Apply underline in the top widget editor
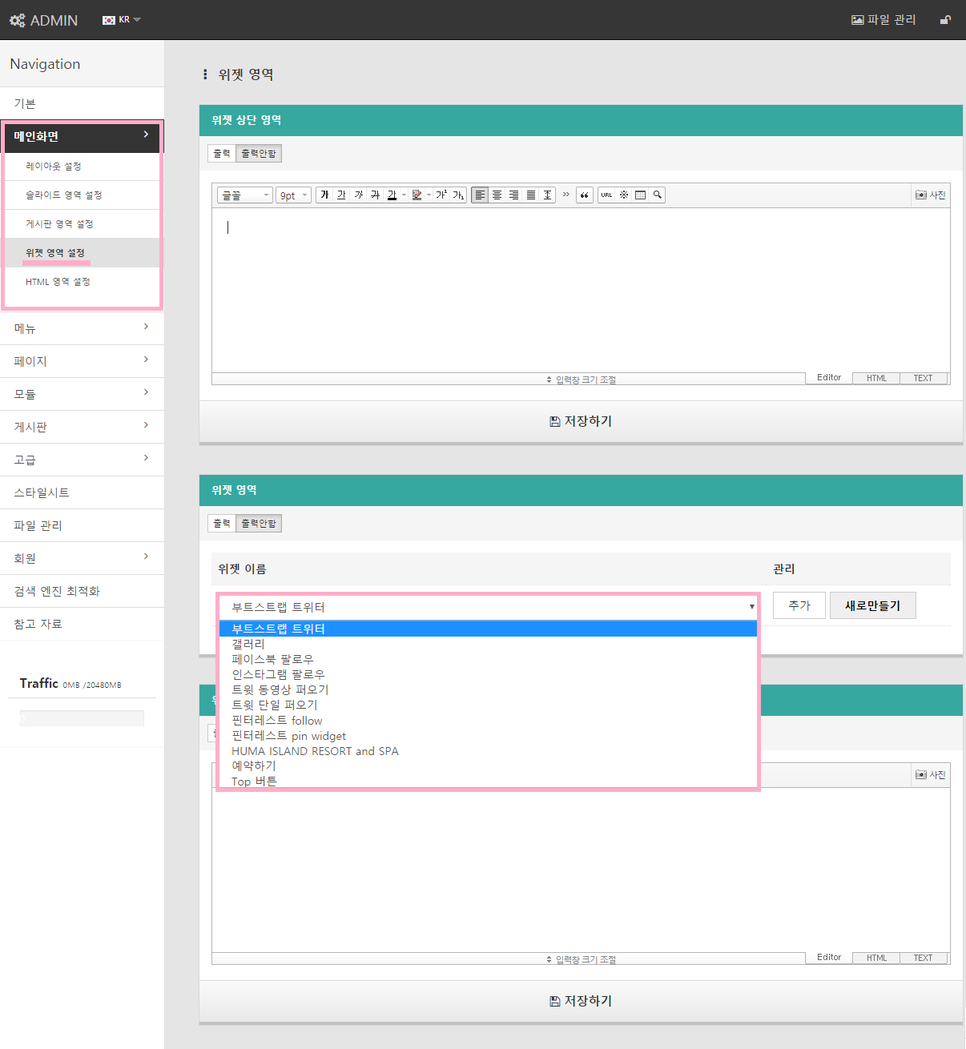This screenshot has width=966, height=1049. coord(341,195)
